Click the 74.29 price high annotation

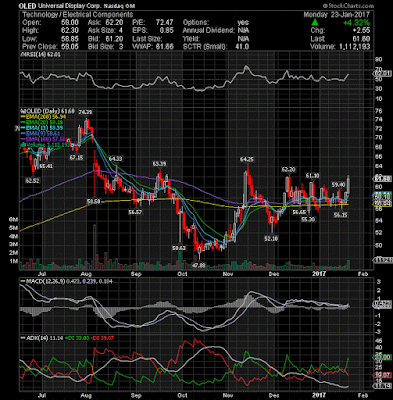tap(85, 112)
